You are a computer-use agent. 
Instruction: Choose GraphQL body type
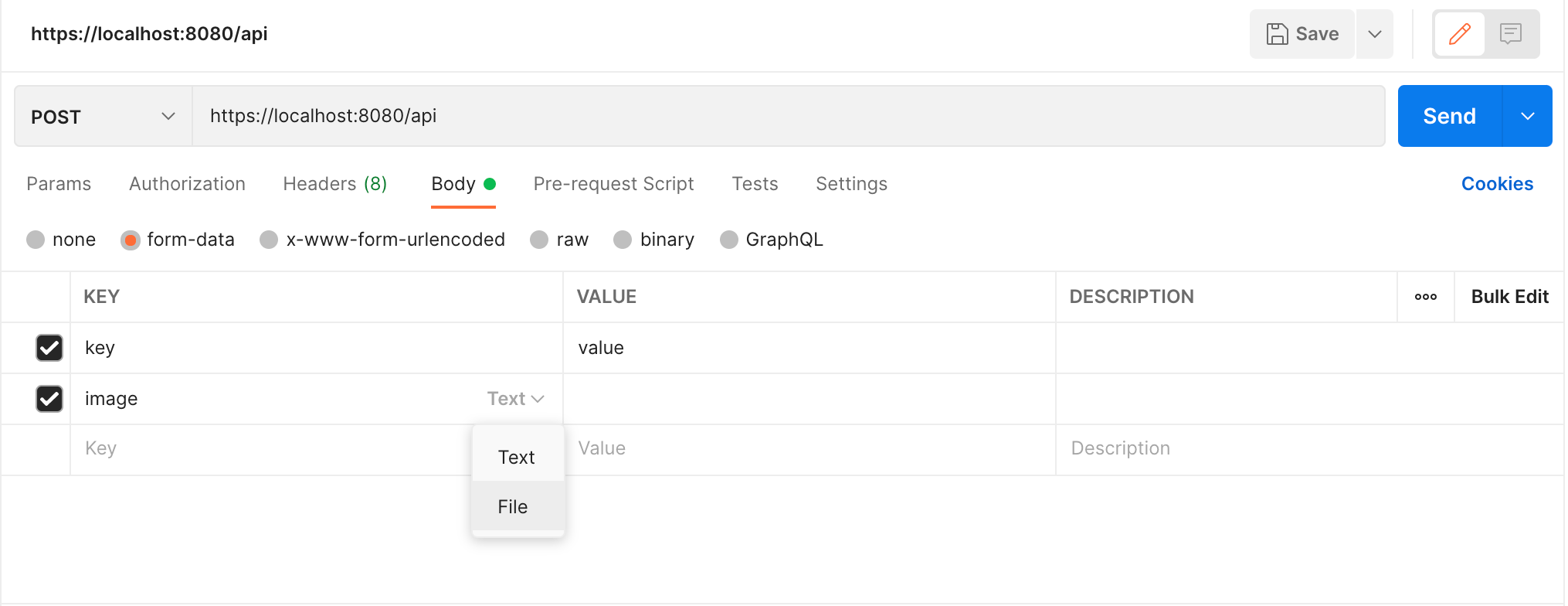728,240
